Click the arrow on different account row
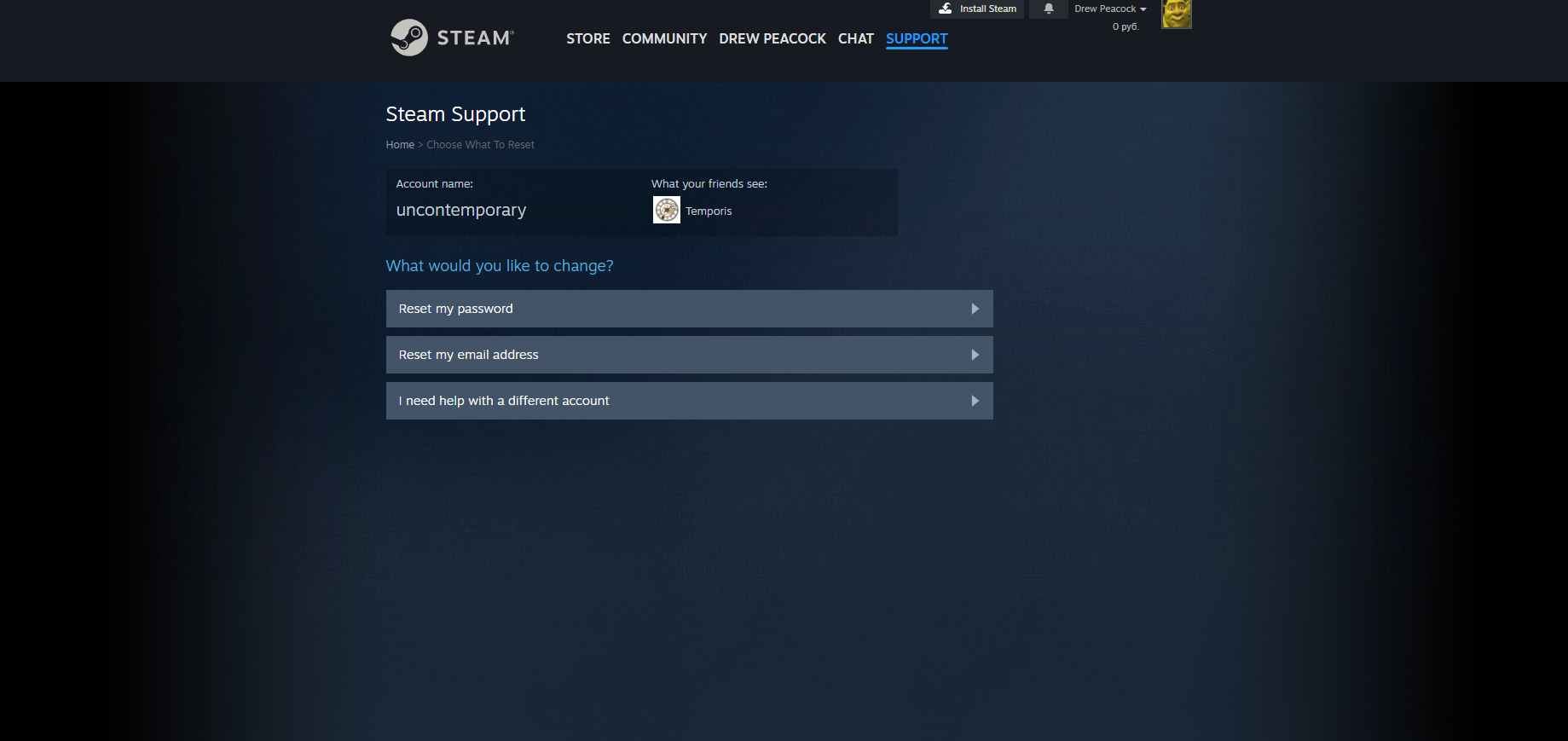1568x741 pixels. [975, 401]
